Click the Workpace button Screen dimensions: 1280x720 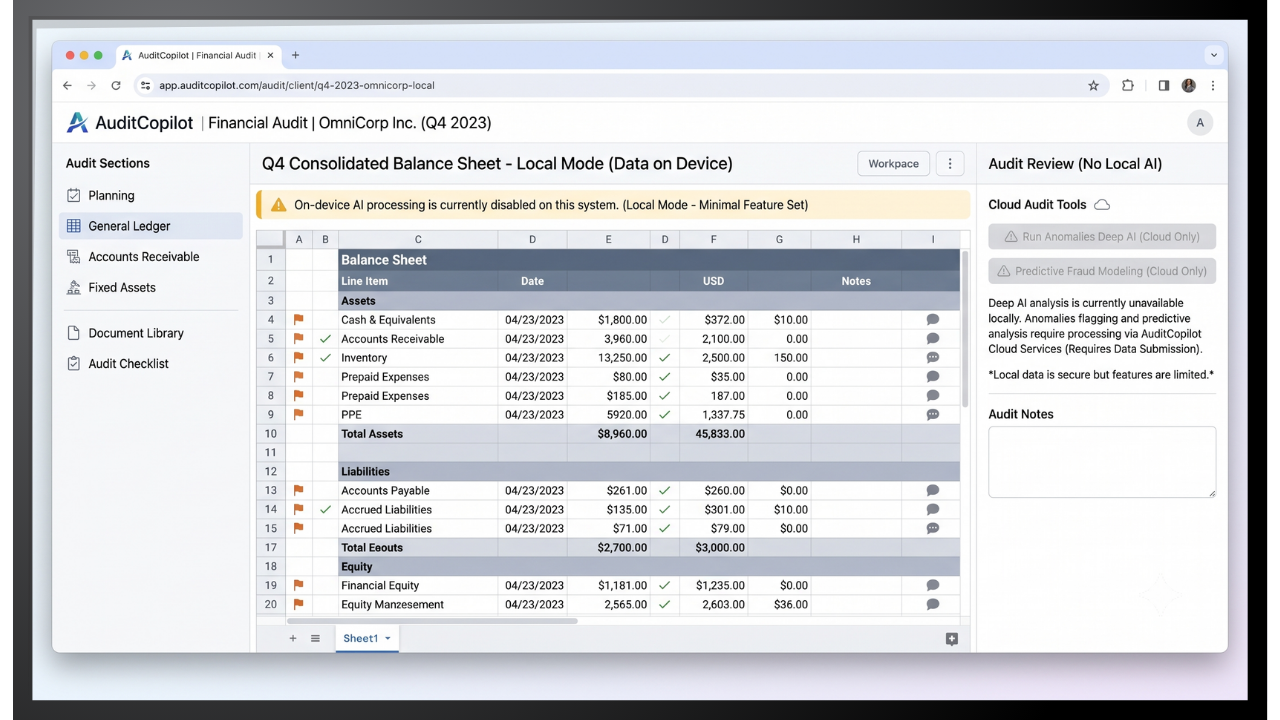(893, 164)
